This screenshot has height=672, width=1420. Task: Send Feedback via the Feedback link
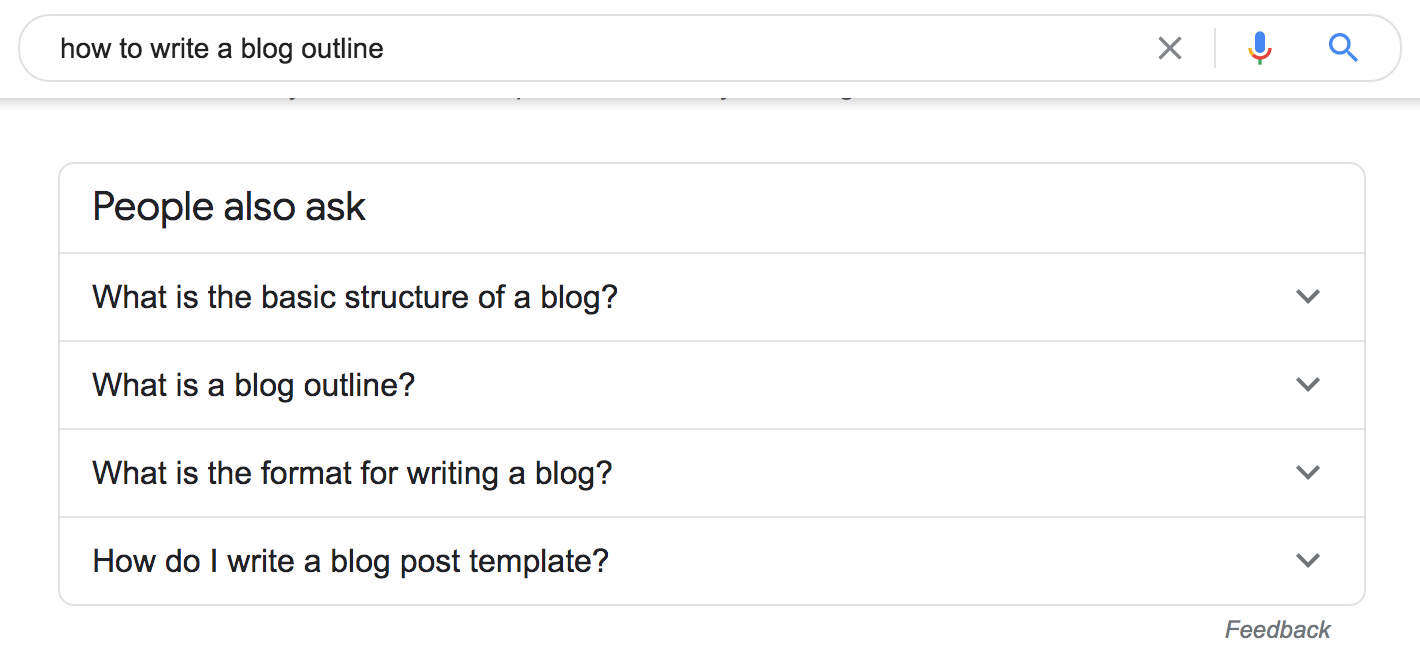1277,630
